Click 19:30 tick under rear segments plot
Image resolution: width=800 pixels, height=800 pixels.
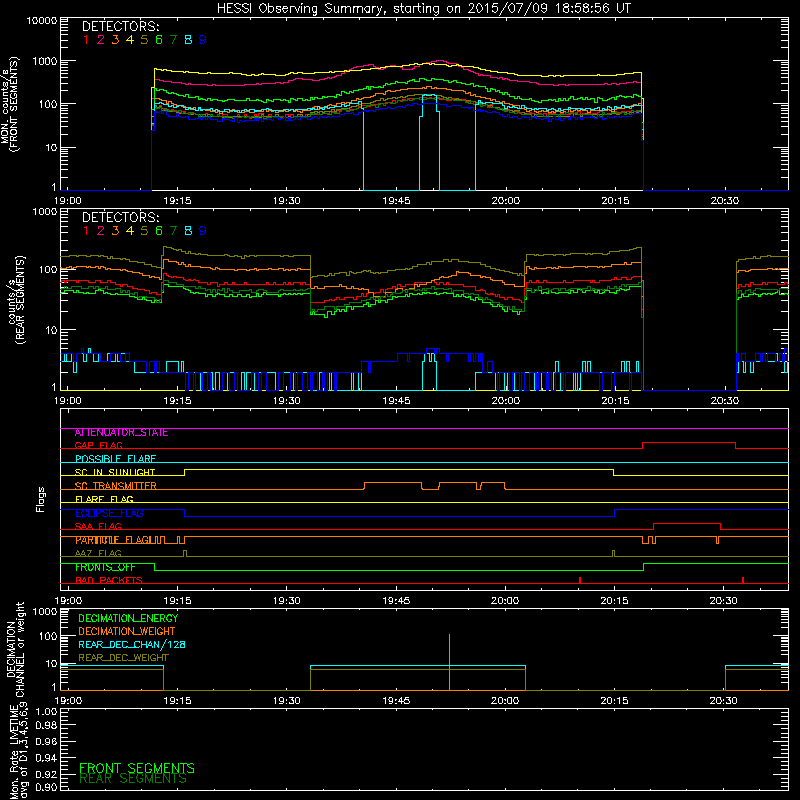pyautogui.click(x=286, y=401)
